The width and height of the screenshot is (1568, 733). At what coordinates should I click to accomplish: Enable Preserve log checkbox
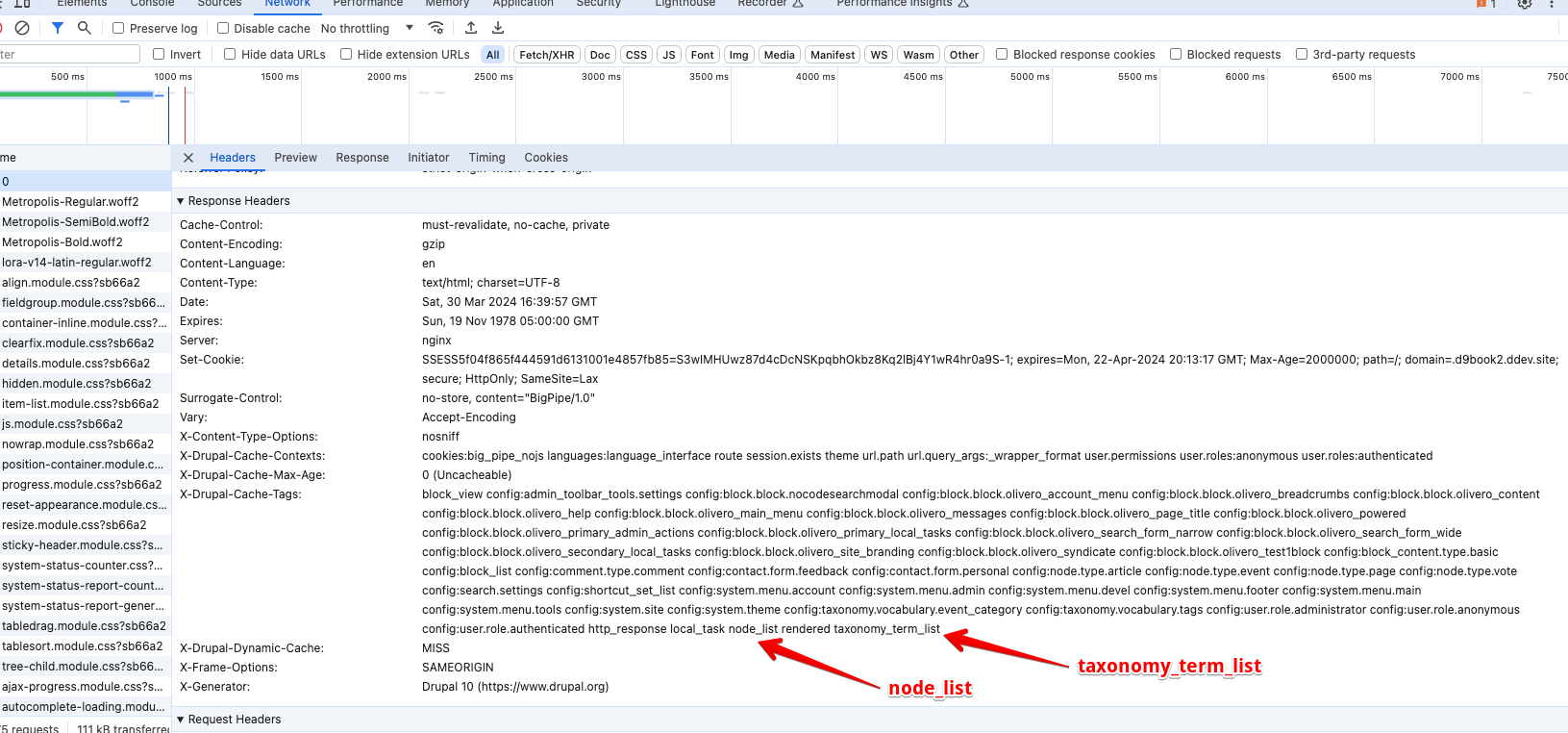tap(118, 28)
